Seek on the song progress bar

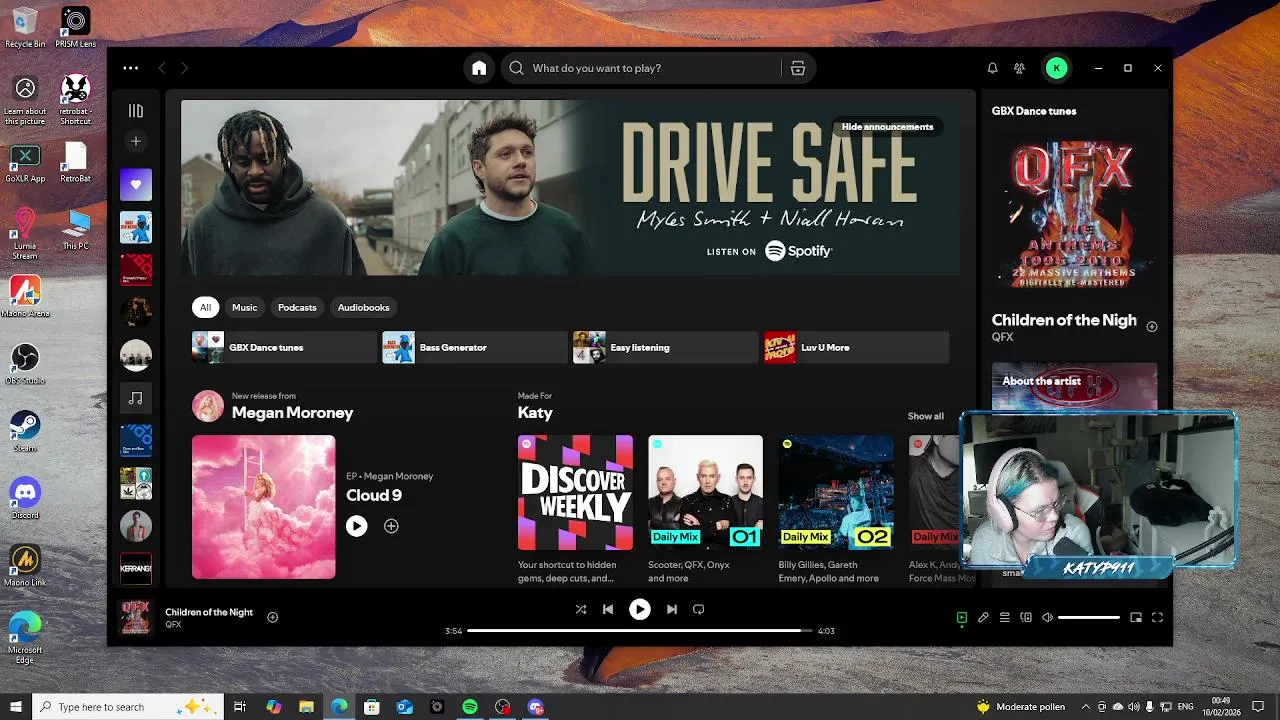coord(640,631)
